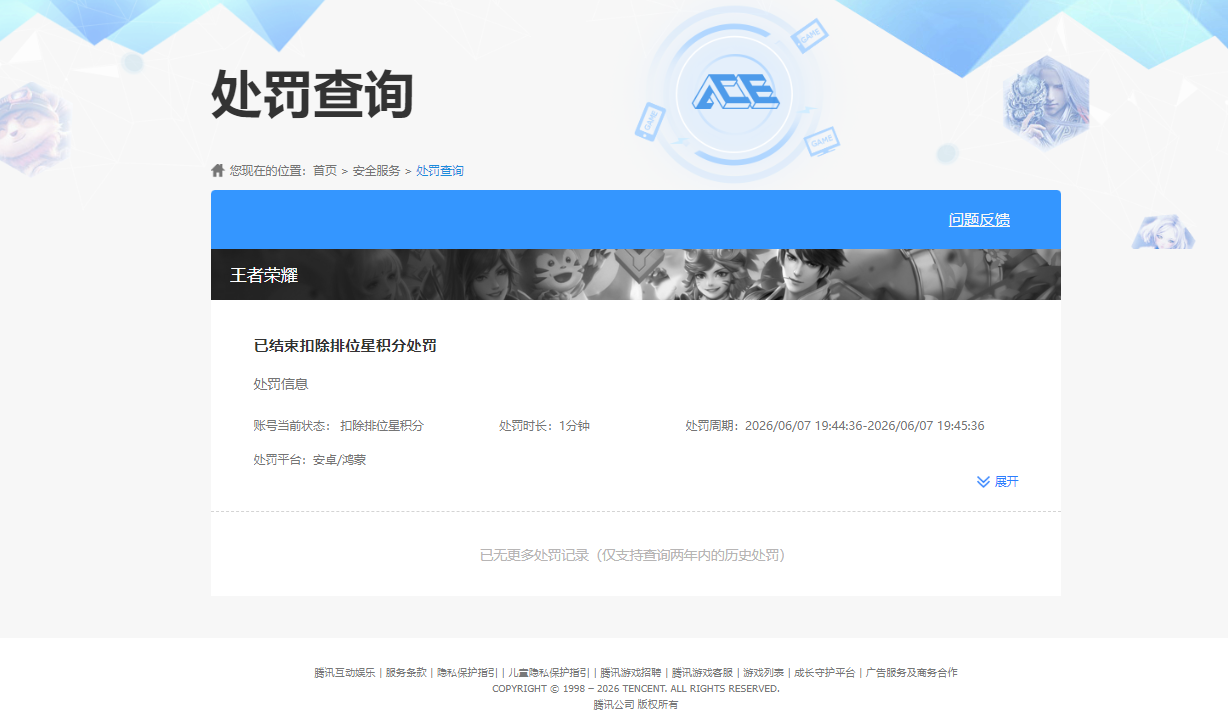
Task: Open 隐私保护指引 footer link
Action: click(467, 673)
